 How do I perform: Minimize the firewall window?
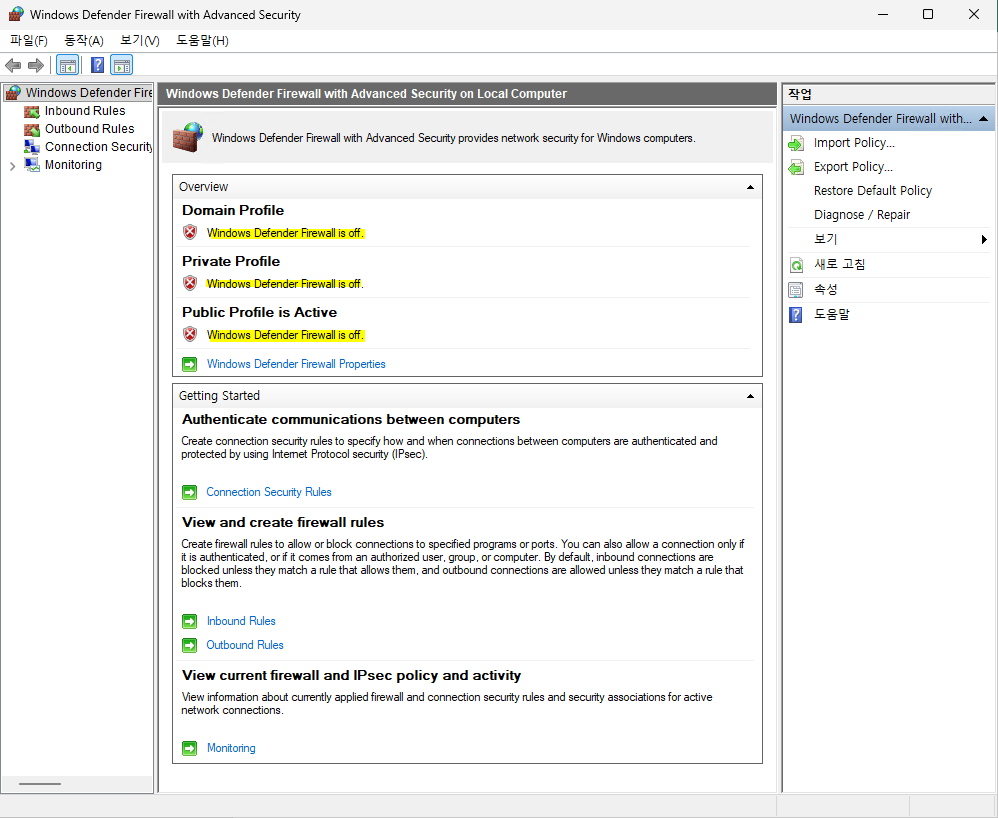point(883,14)
